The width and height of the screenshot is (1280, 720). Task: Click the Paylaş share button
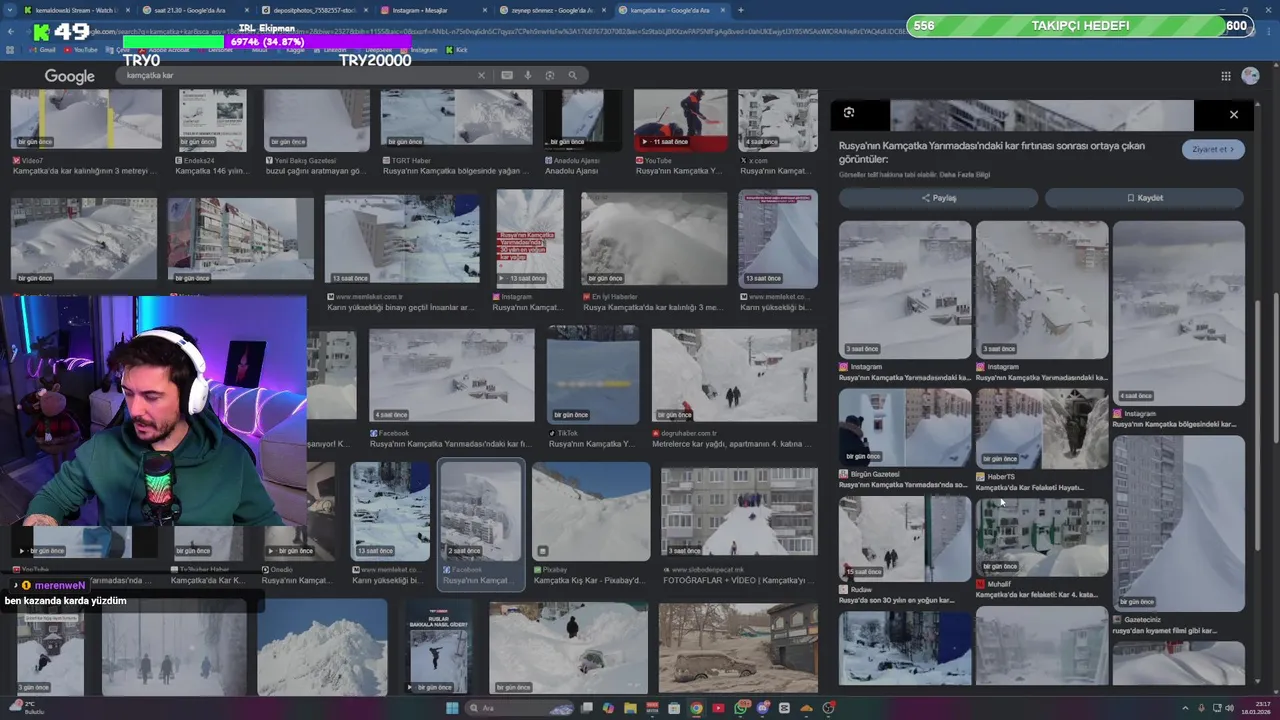click(x=938, y=198)
